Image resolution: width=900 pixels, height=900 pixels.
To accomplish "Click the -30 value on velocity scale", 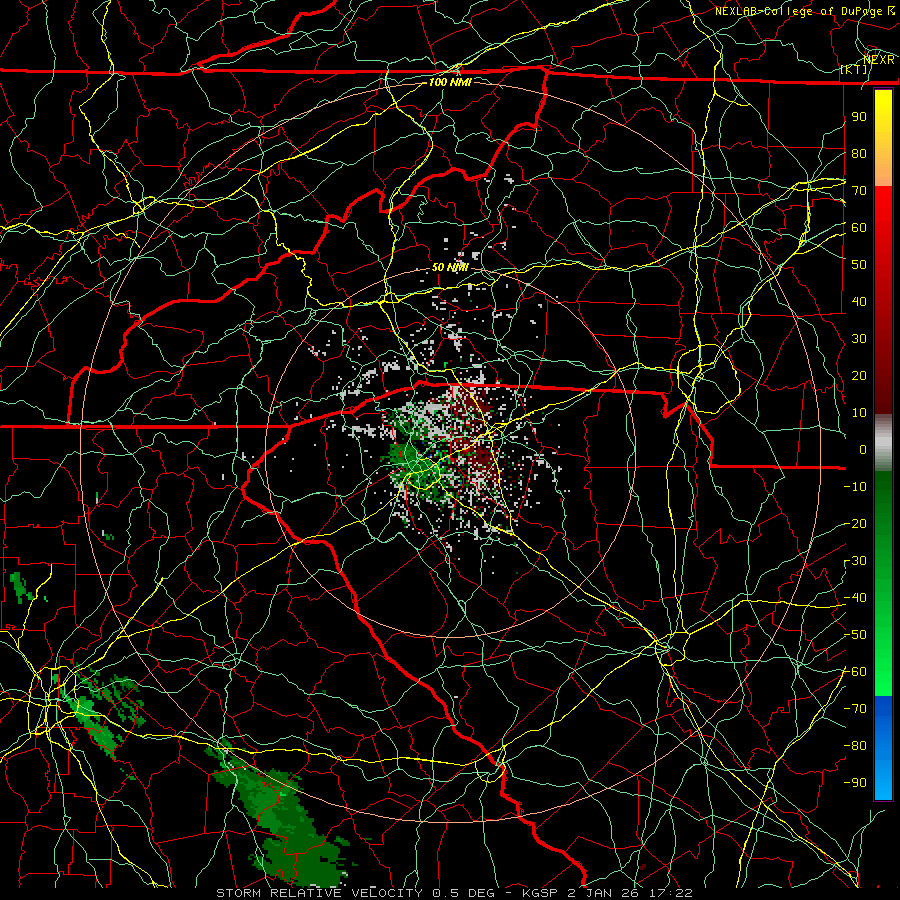I will point(855,561).
